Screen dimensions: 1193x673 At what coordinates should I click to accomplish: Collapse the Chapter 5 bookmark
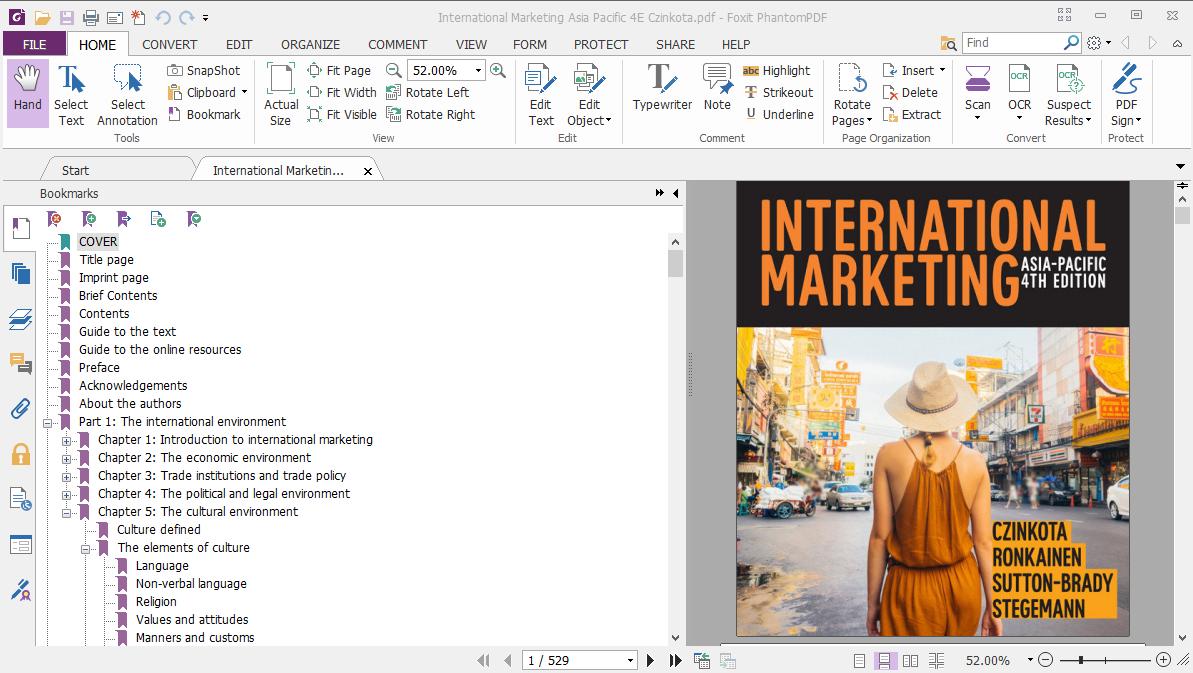[67, 512]
